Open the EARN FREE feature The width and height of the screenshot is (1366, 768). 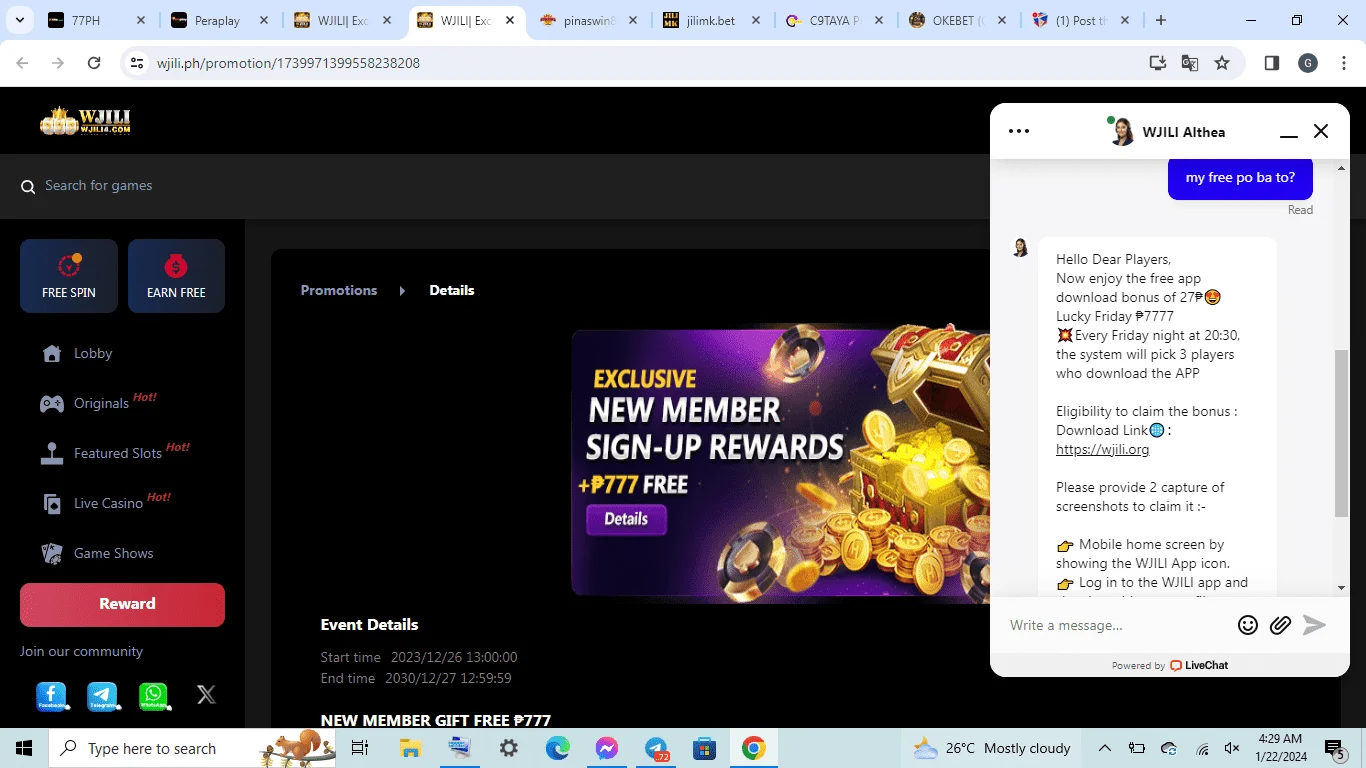point(176,276)
